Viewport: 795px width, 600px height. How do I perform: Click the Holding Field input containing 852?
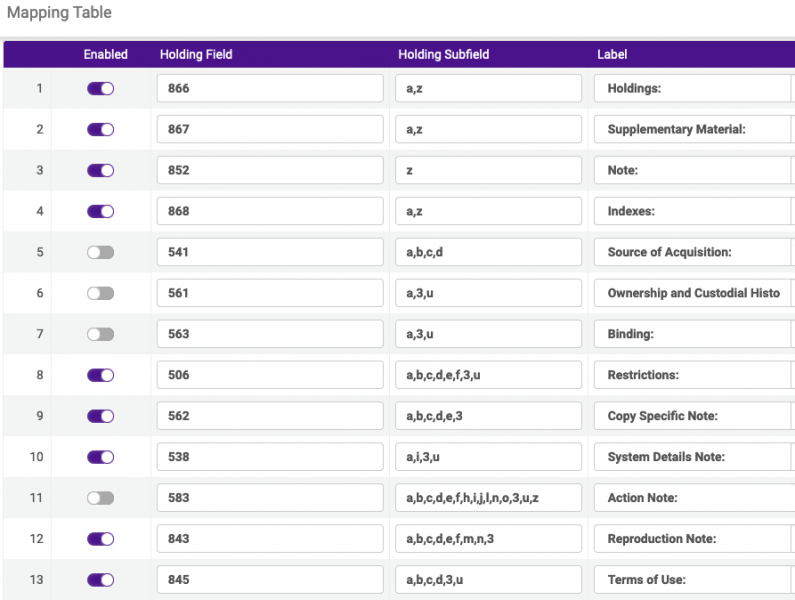coord(270,170)
